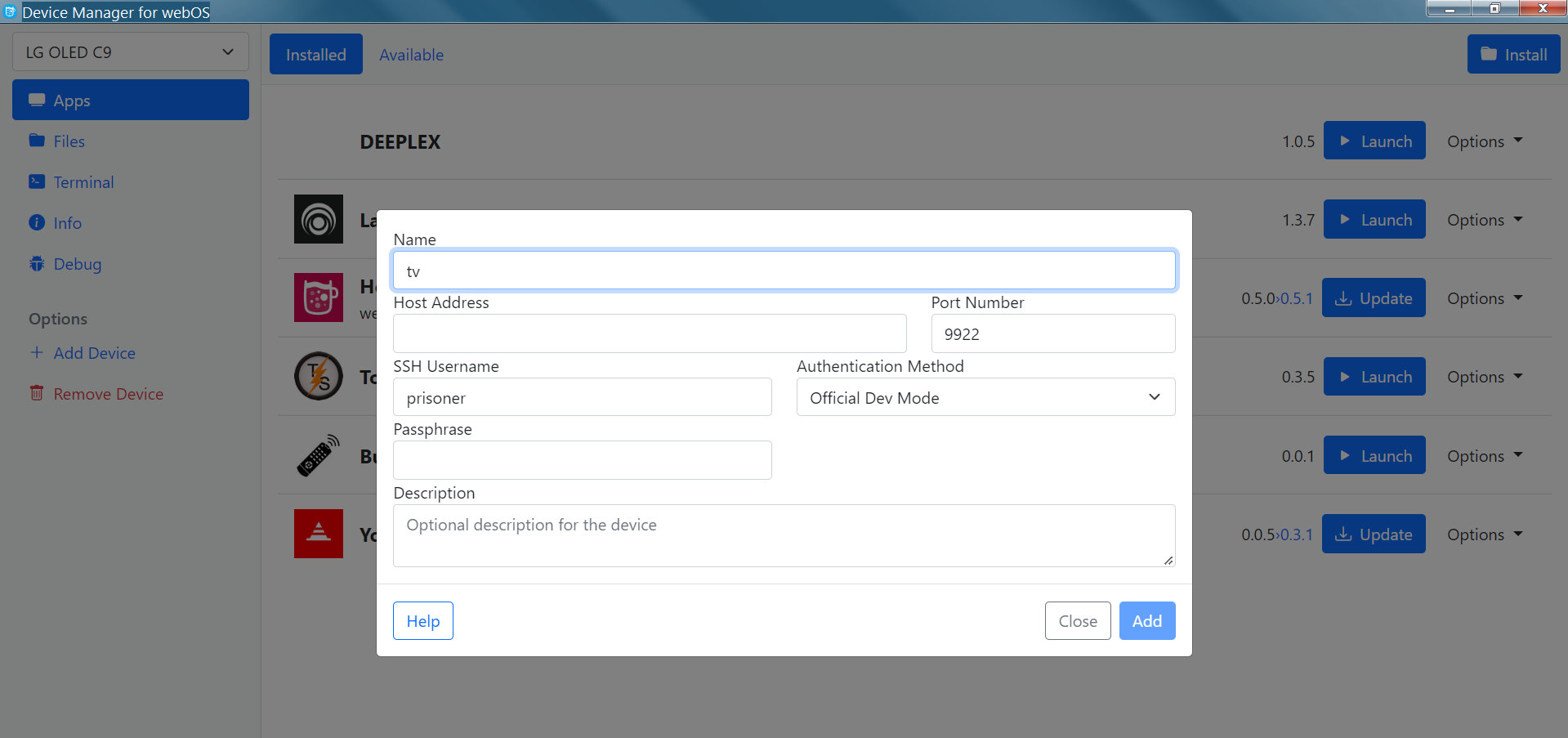Image resolution: width=1568 pixels, height=738 pixels.
Task: Click the Add button in dialog
Action: 1146,621
